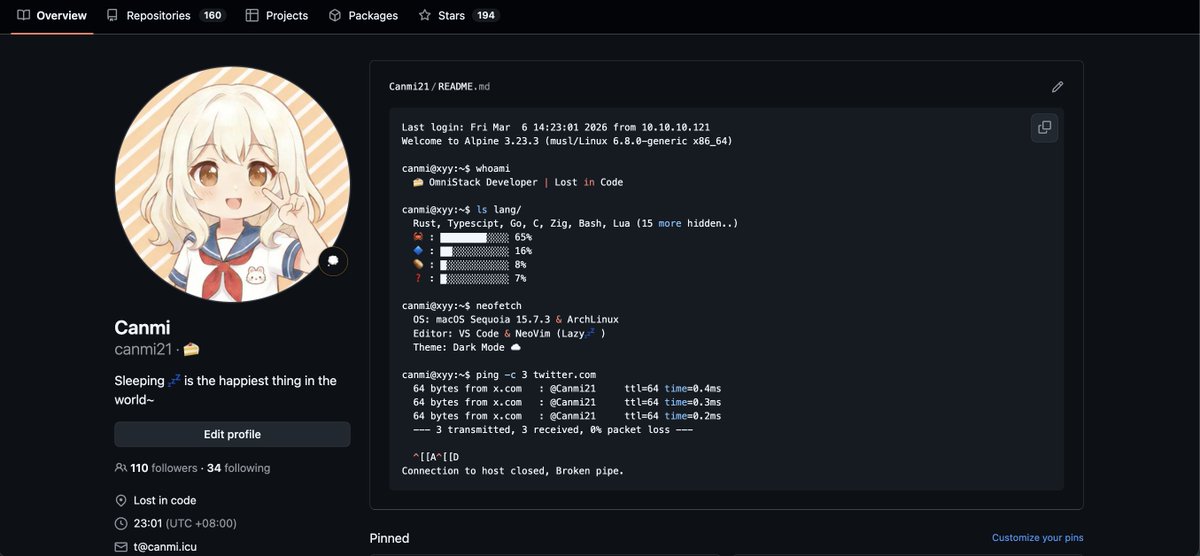Click the 'OS: macOS Sequoia 15.7.3' line
This screenshot has height=556, width=1200.
516,320
